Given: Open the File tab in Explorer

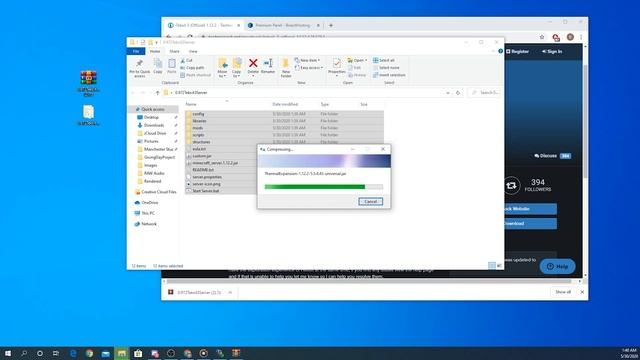Looking at the screenshot, I should (x=136, y=51).
